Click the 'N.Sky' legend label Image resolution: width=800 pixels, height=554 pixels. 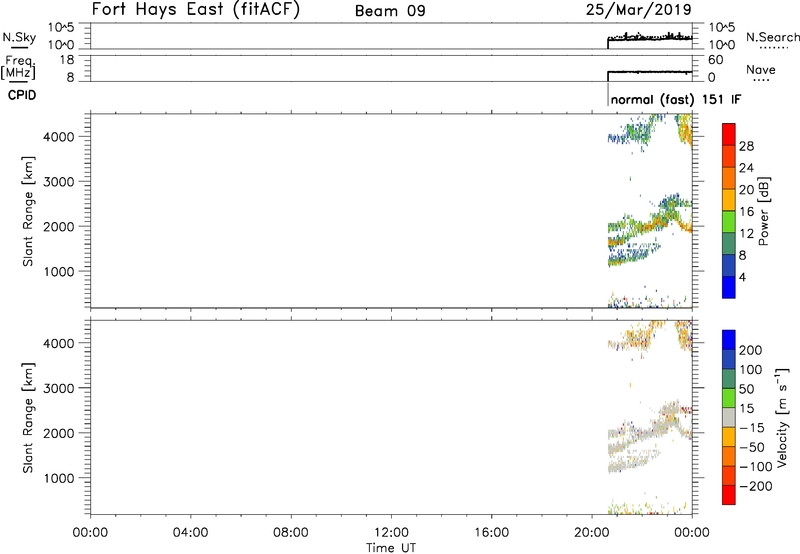point(19,38)
